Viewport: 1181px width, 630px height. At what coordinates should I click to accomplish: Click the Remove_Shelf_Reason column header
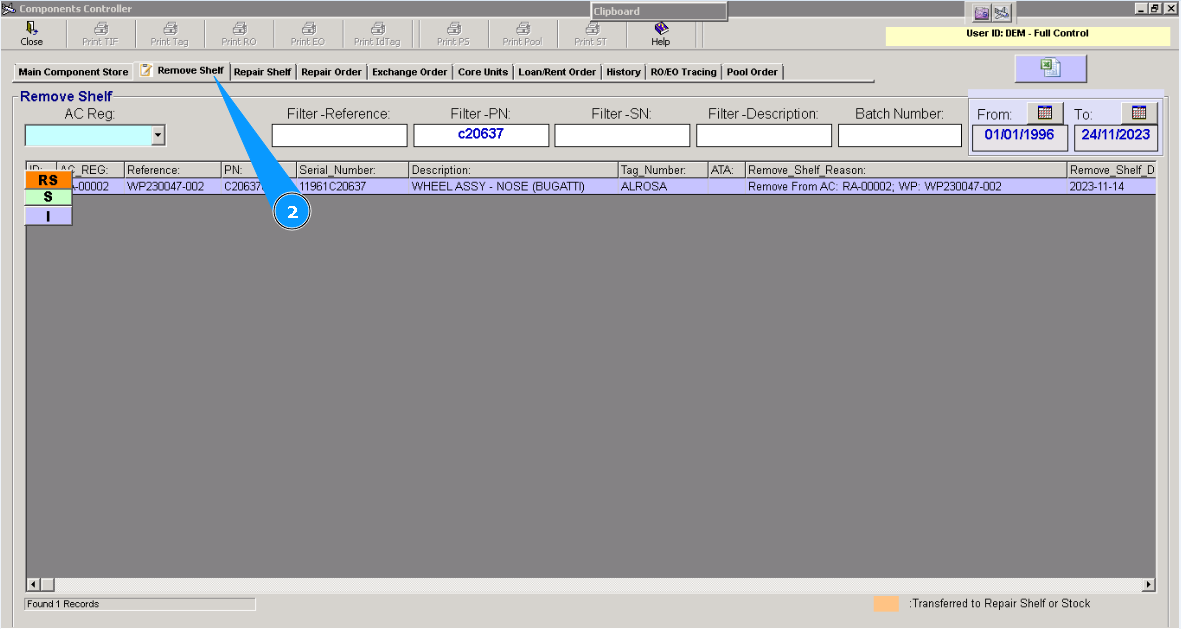click(906, 170)
